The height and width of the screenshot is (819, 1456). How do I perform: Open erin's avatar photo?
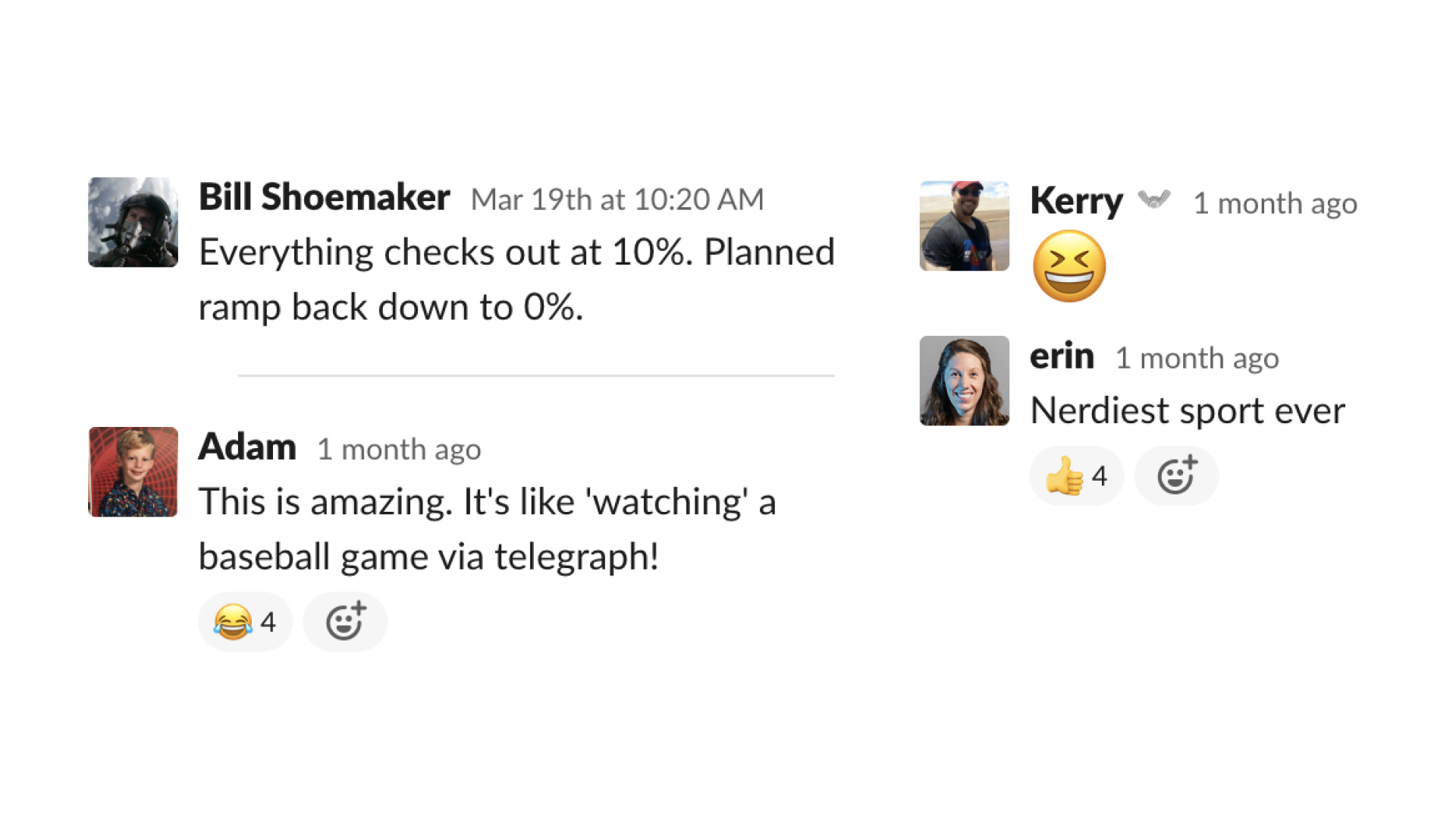(x=965, y=381)
